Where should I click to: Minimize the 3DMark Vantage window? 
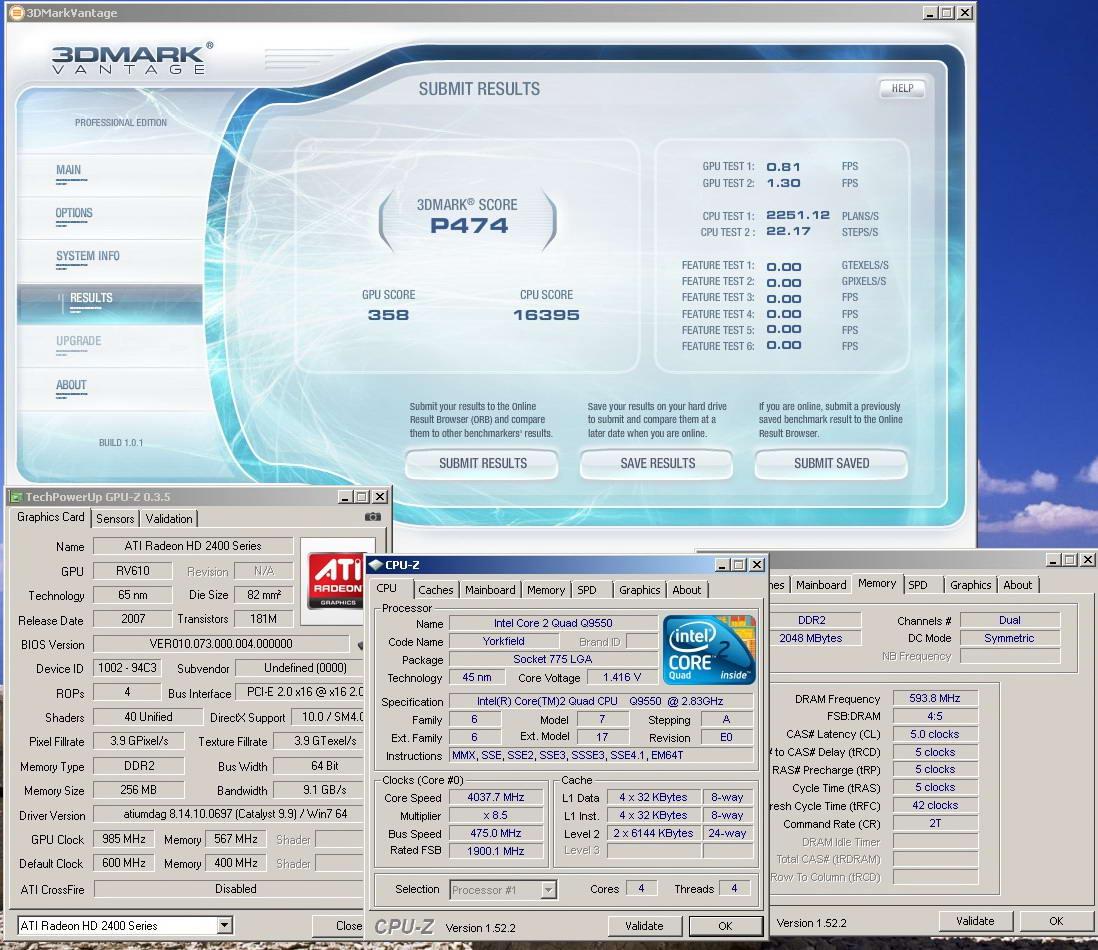point(930,13)
